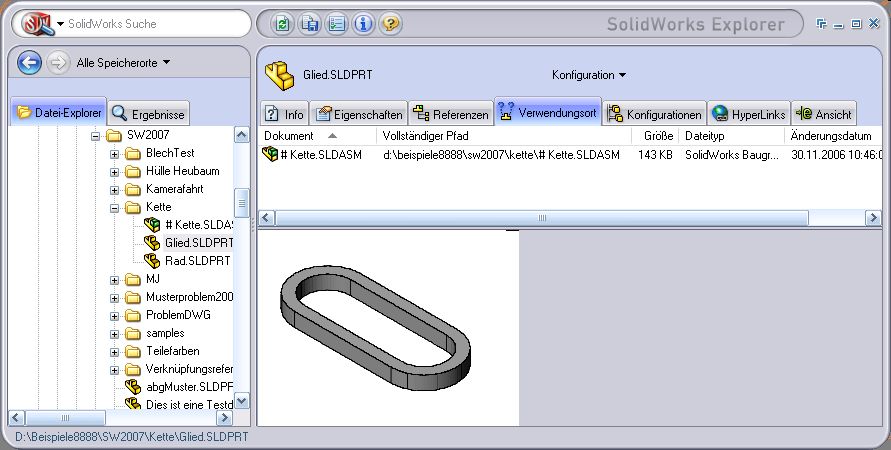
Task: Click the Rad.SLDPRT part icon
Action: pos(152,261)
